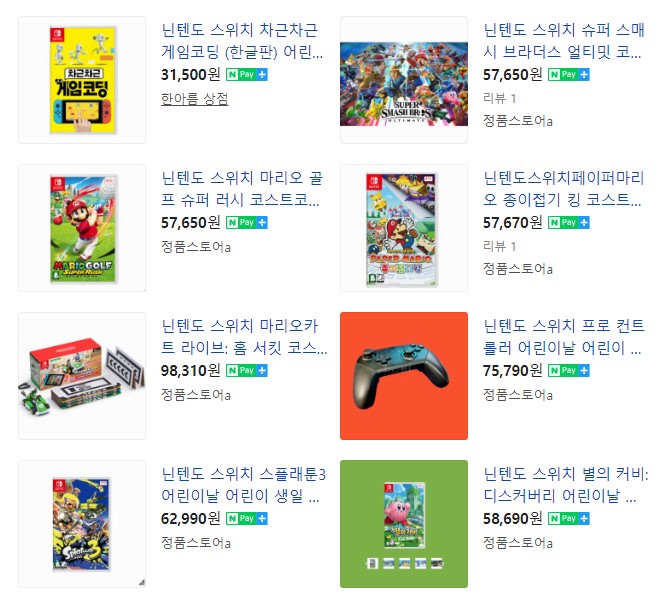This screenshot has height=600, width=666.
Task: Click the NPay badge beside the 75,790원 price
Action: [569, 371]
